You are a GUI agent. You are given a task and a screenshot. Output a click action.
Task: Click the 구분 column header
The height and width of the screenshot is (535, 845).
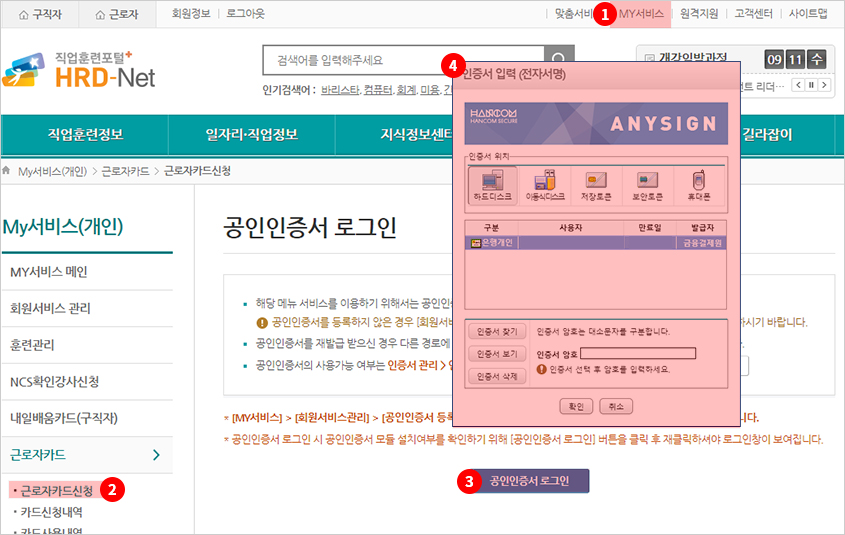tap(491, 228)
